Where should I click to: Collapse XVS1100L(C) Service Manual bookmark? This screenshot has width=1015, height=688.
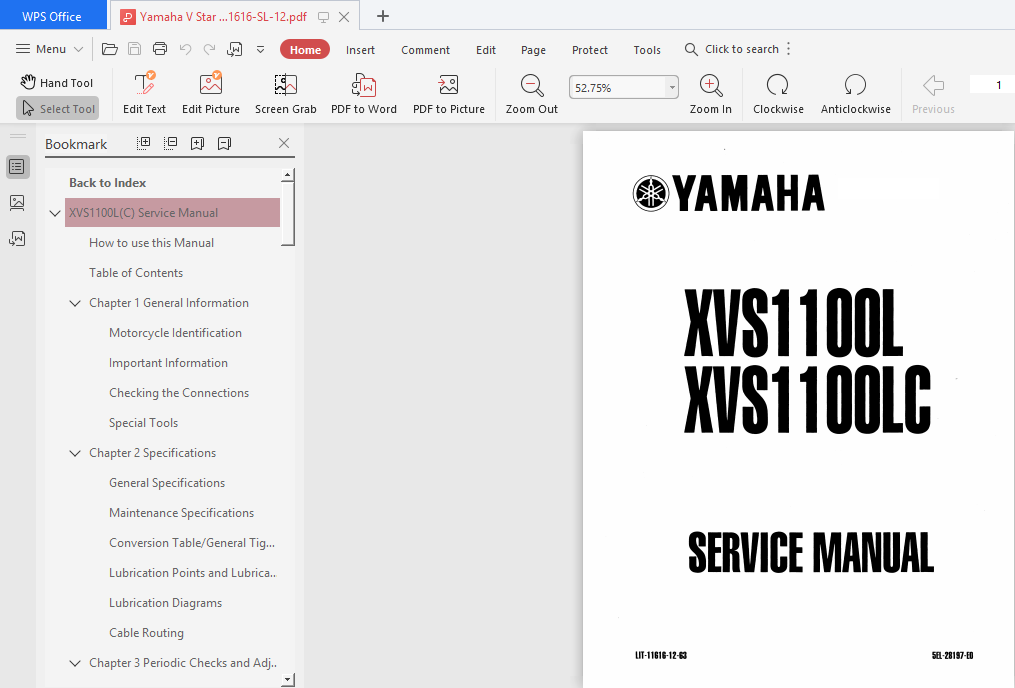(55, 213)
